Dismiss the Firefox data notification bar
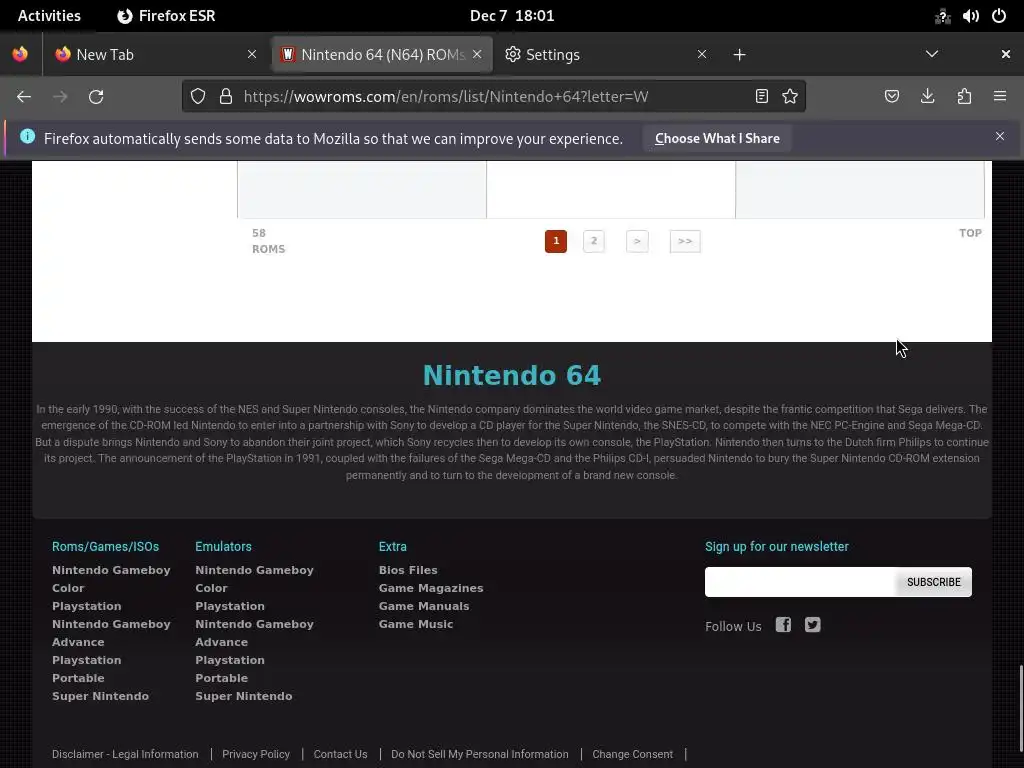 [x=1000, y=136]
